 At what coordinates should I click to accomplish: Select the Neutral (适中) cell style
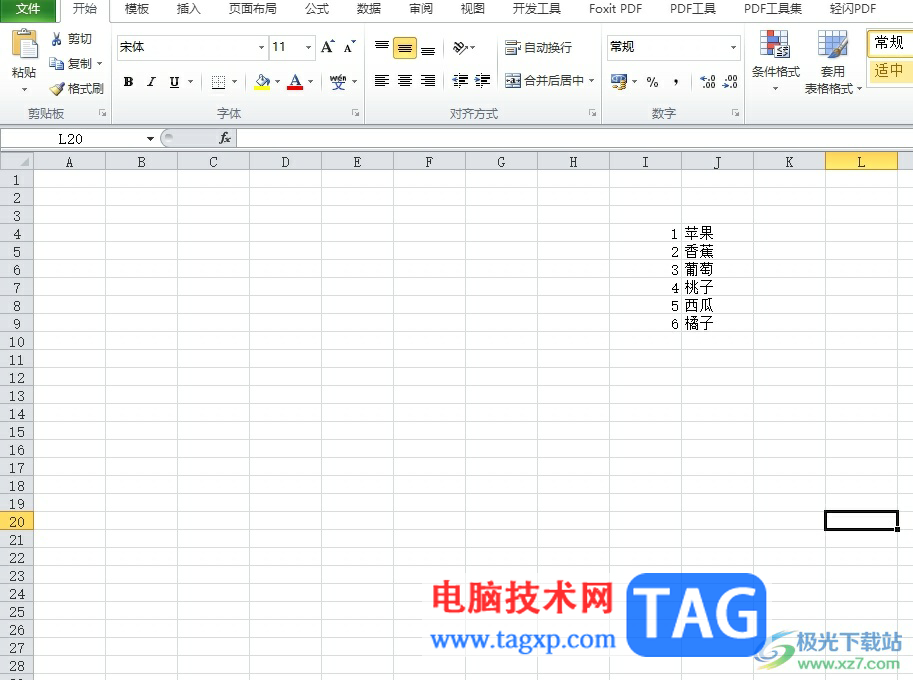tap(889, 71)
